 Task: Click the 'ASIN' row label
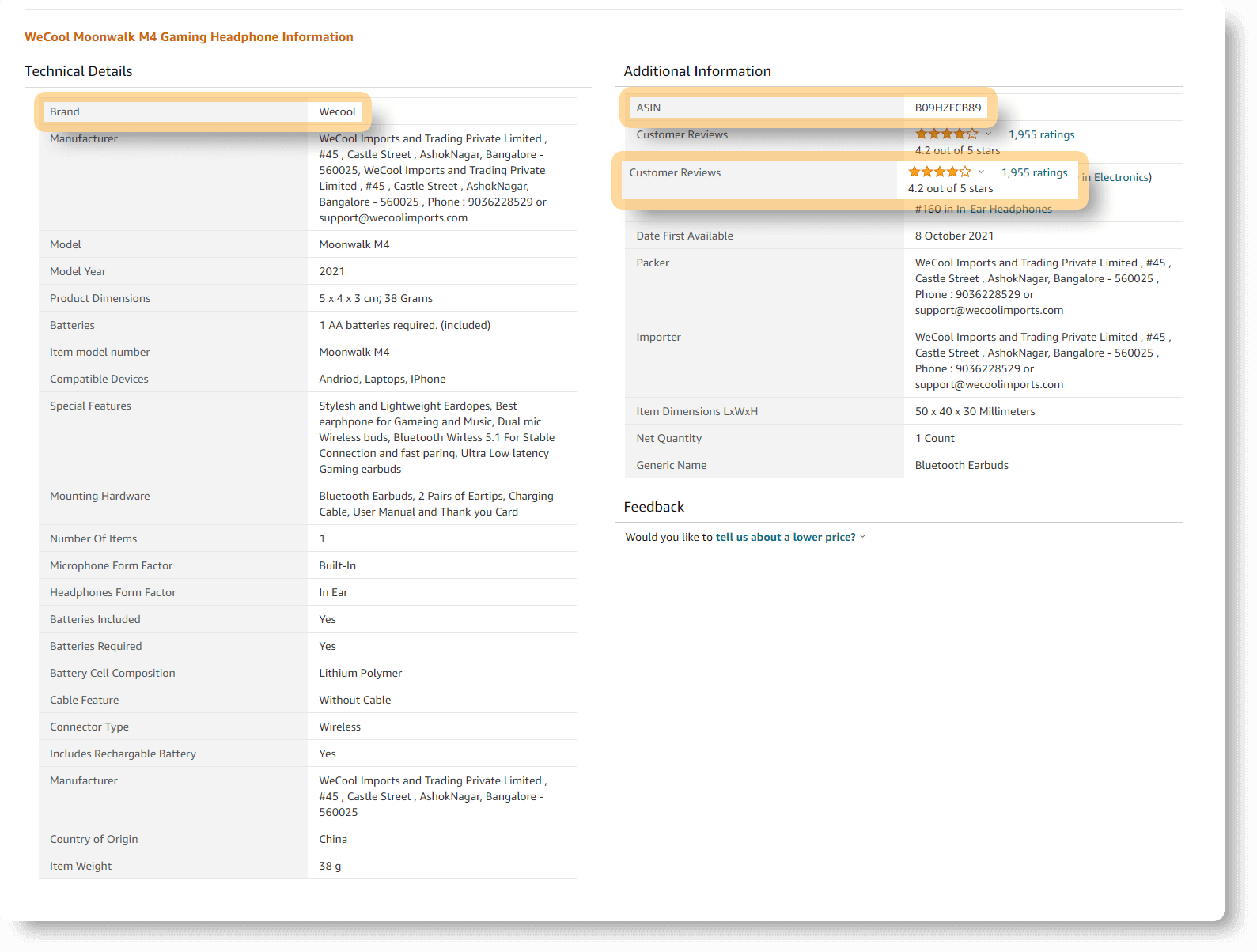pyautogui.click(x=648, y=108)
